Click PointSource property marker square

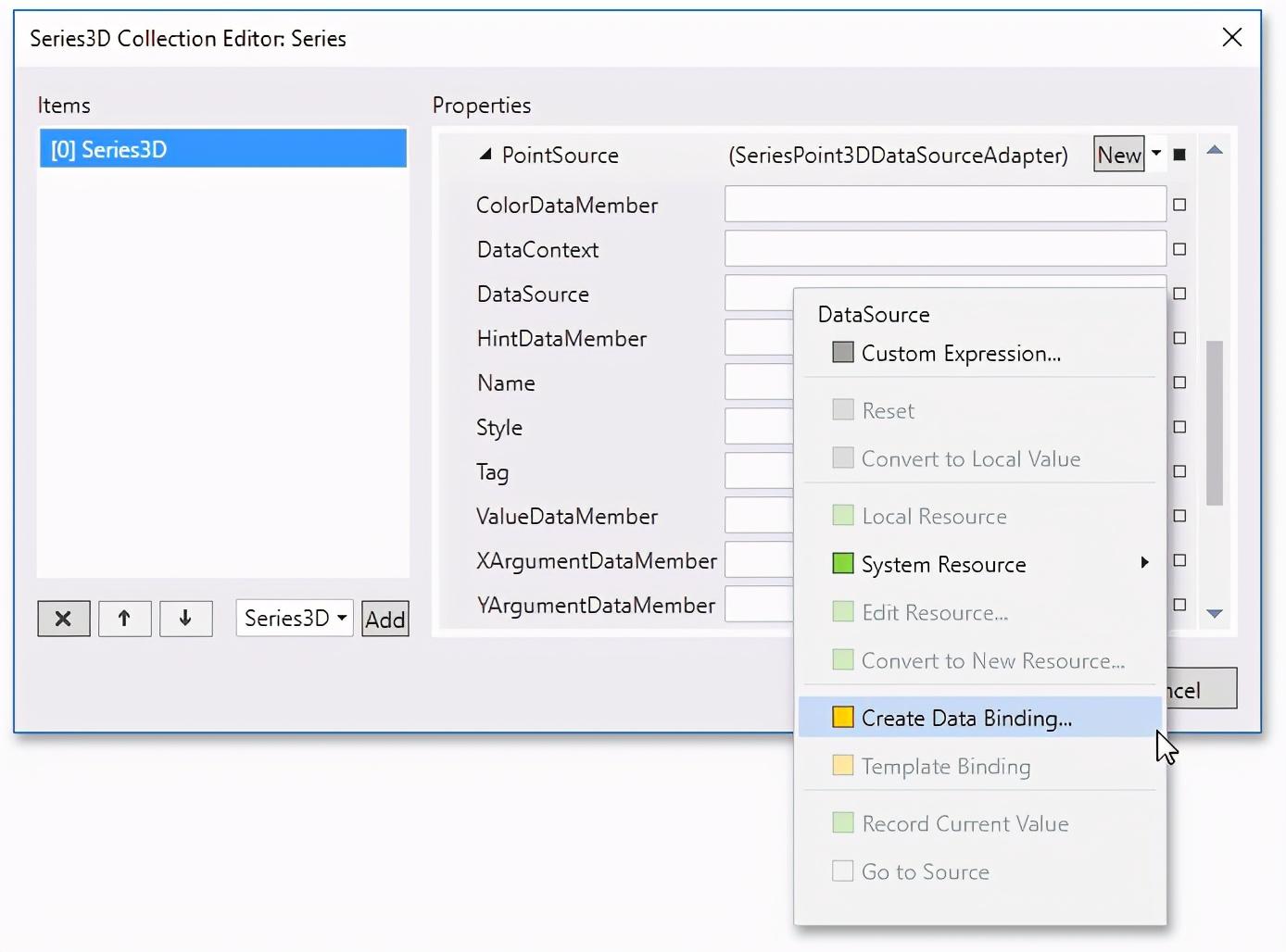[x=1179, y=155]
